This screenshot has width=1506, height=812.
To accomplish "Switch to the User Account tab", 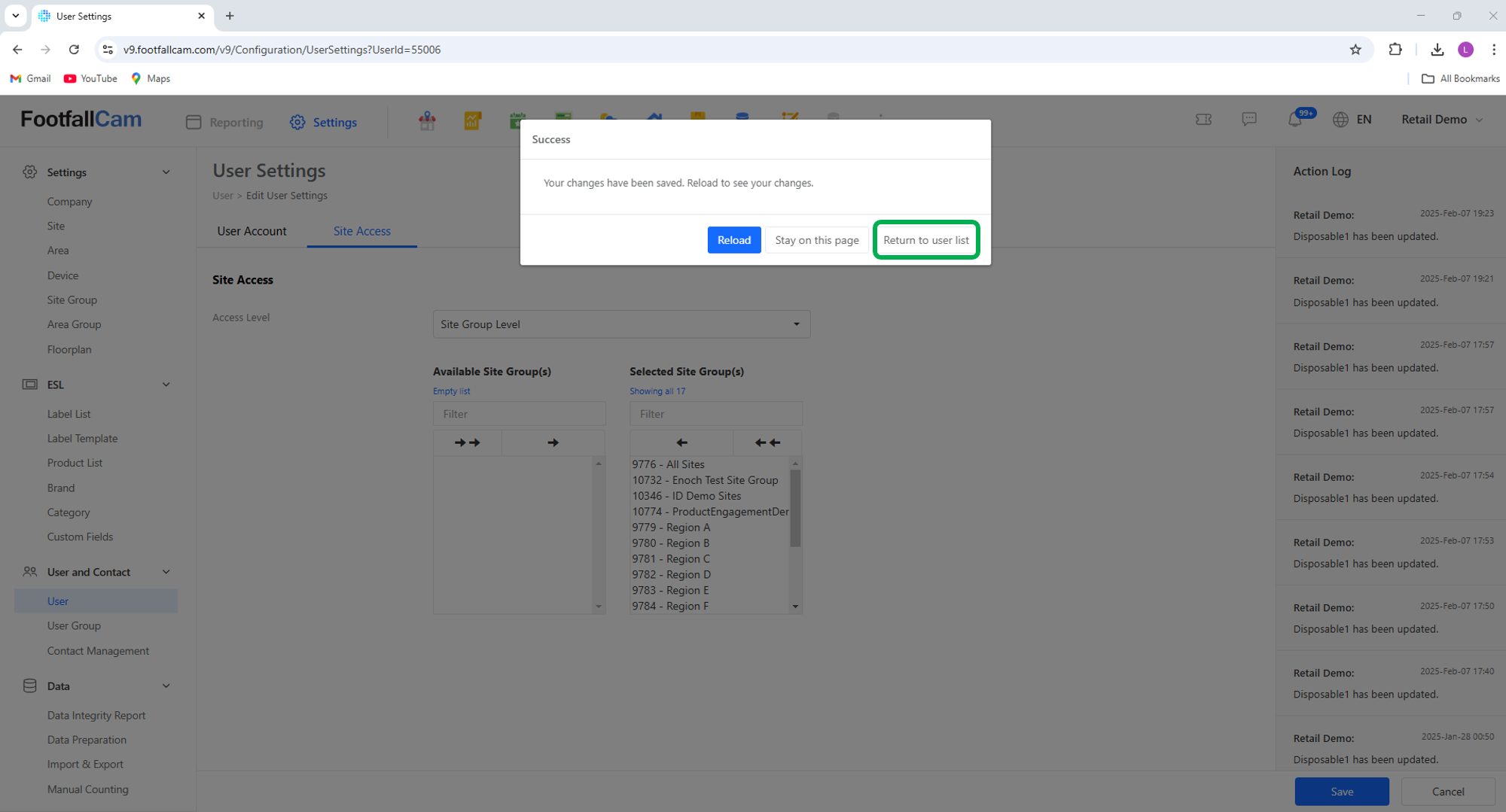I will point(252,231).
